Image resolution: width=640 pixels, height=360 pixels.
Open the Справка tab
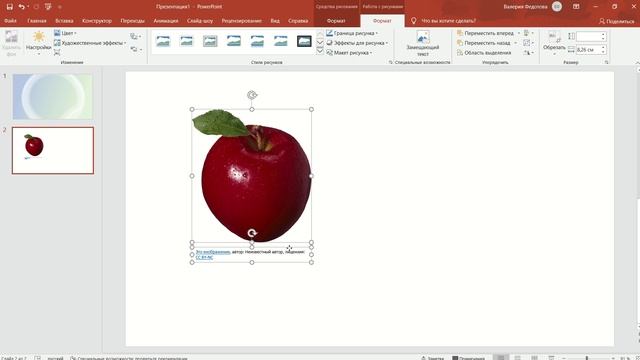coord(298,21)
